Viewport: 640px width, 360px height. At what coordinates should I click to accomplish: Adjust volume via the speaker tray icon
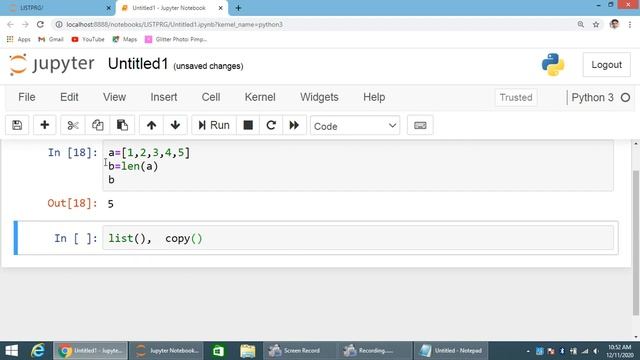point(596,351)
